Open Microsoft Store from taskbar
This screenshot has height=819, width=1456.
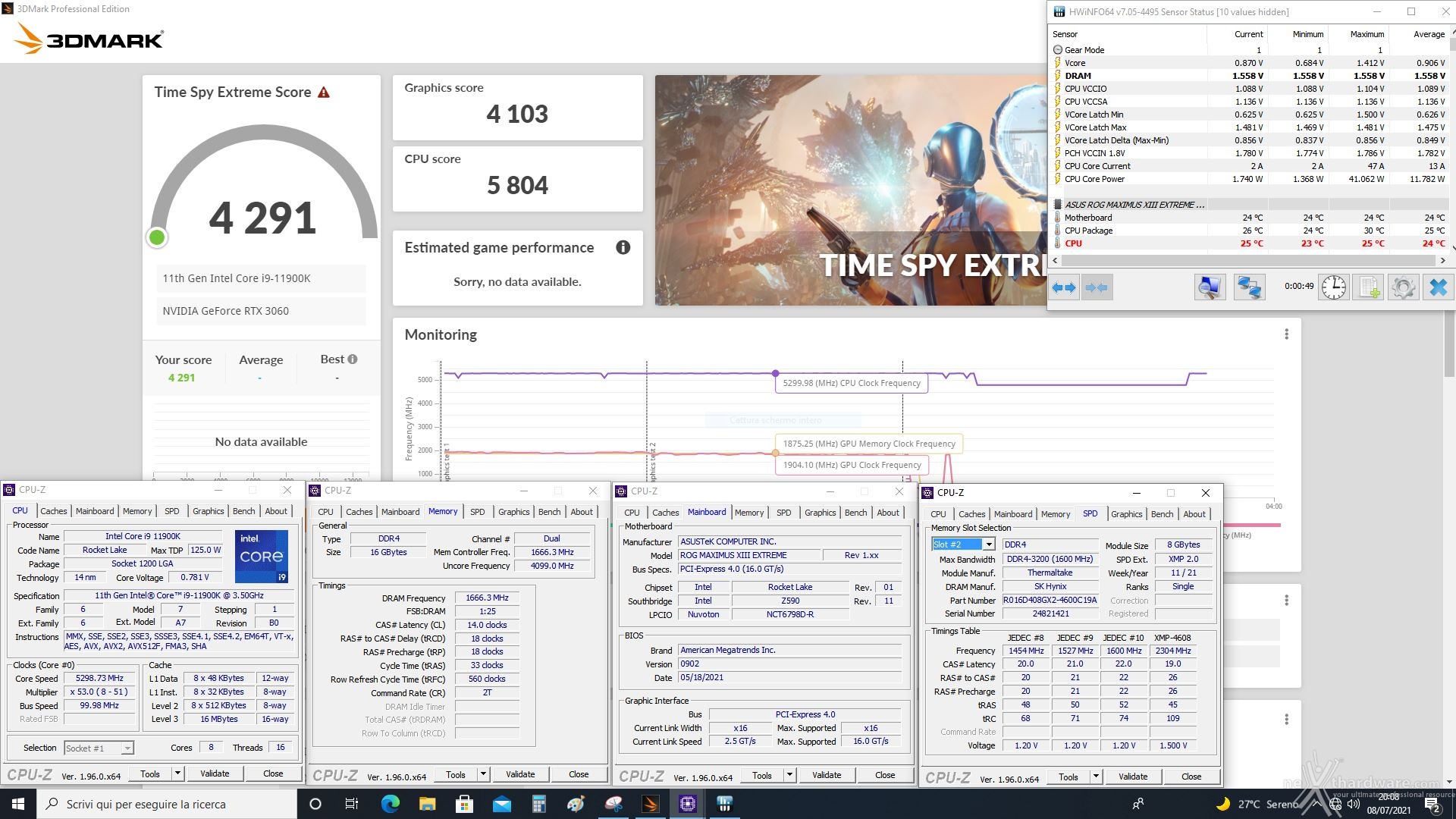pos(464,804)
